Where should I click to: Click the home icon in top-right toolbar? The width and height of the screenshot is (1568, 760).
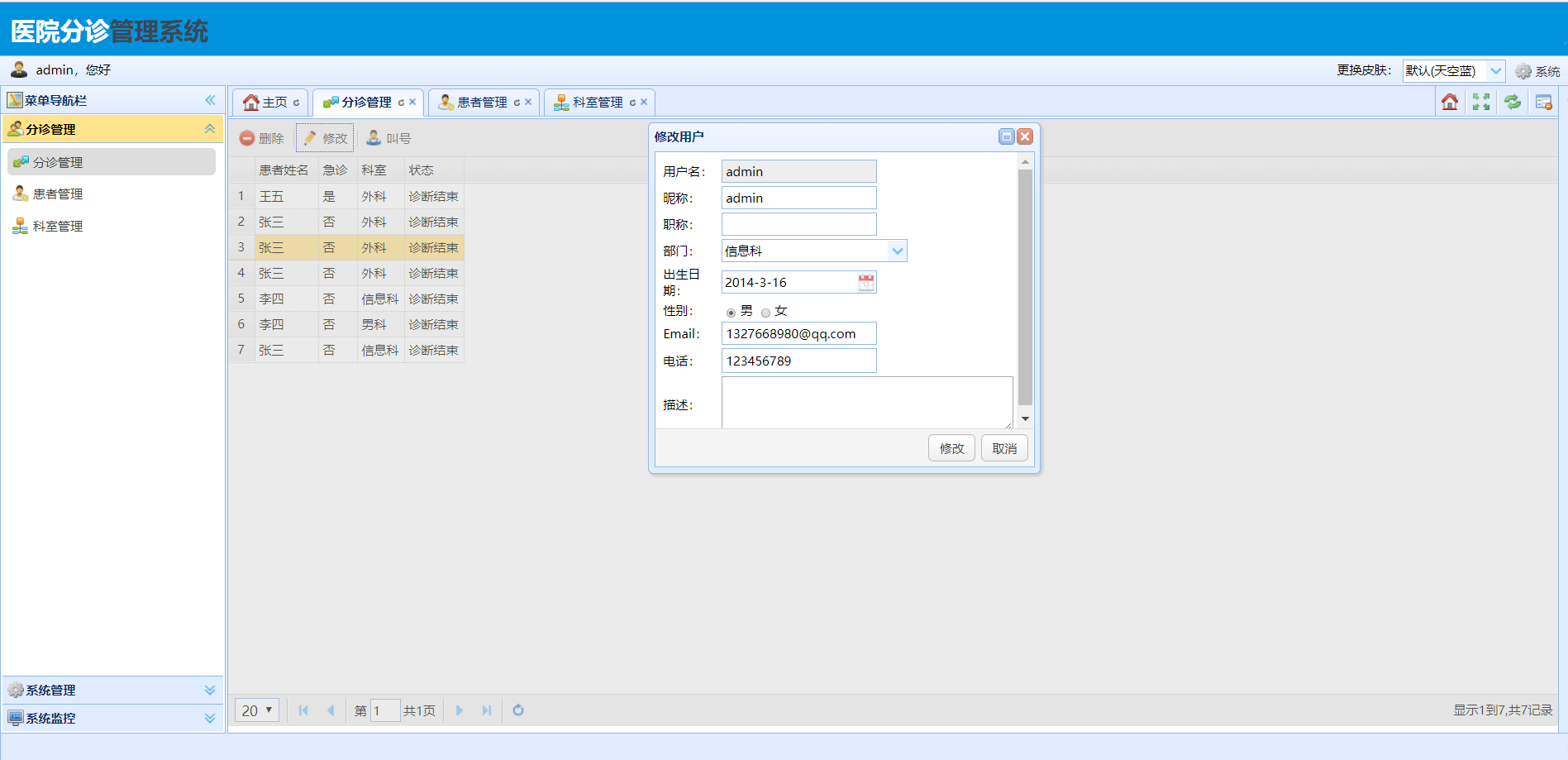pyautogui.click(x=1450, y=102)
